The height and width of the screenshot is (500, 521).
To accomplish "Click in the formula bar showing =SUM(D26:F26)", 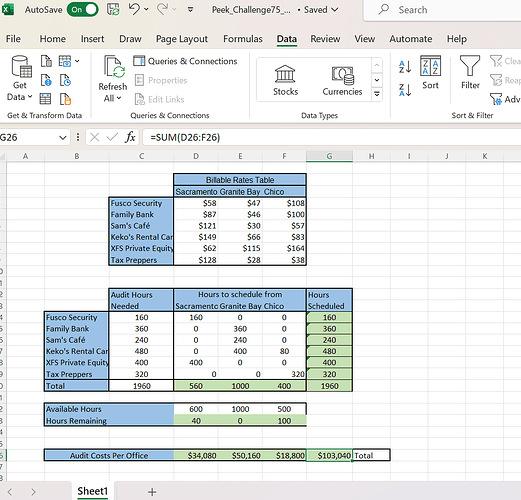I will pyautogui.click(x=331, y=137).
